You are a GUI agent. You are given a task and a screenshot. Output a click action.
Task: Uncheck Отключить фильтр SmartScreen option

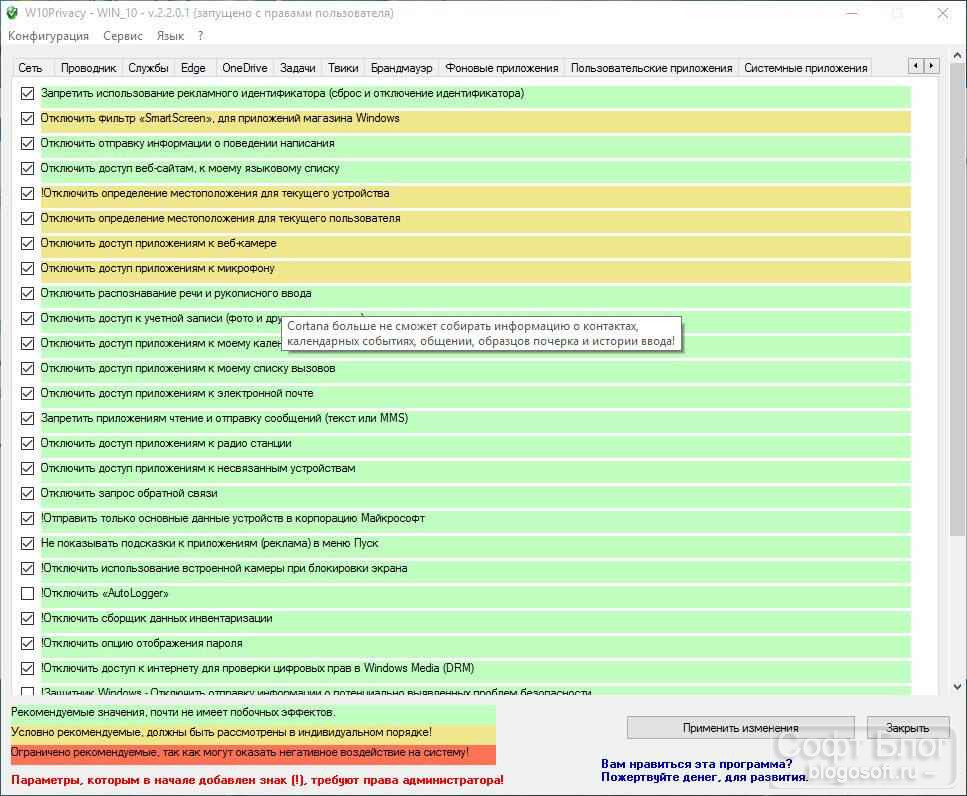(x=27, y=118)
